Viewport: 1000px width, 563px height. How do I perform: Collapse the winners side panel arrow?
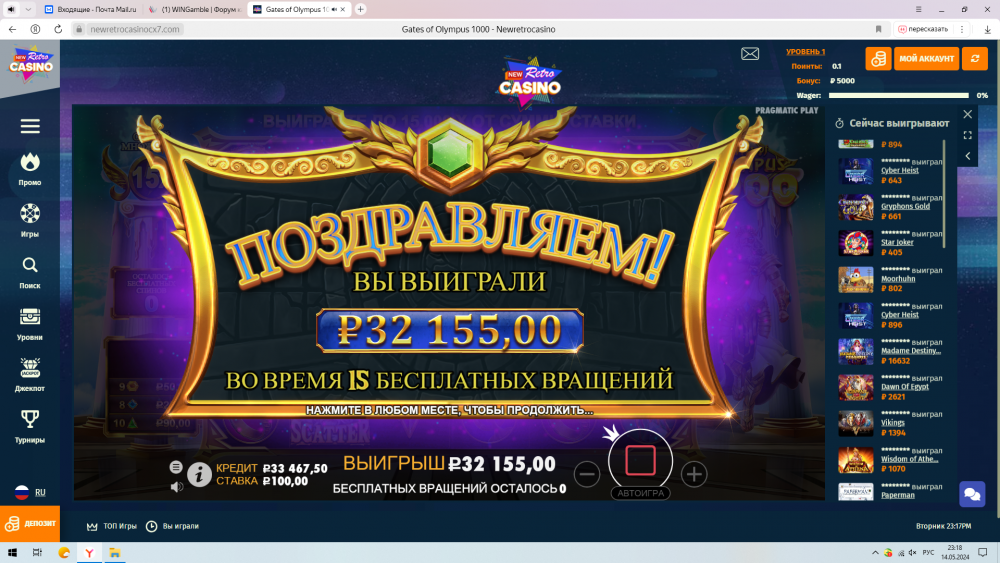point(967,156)
